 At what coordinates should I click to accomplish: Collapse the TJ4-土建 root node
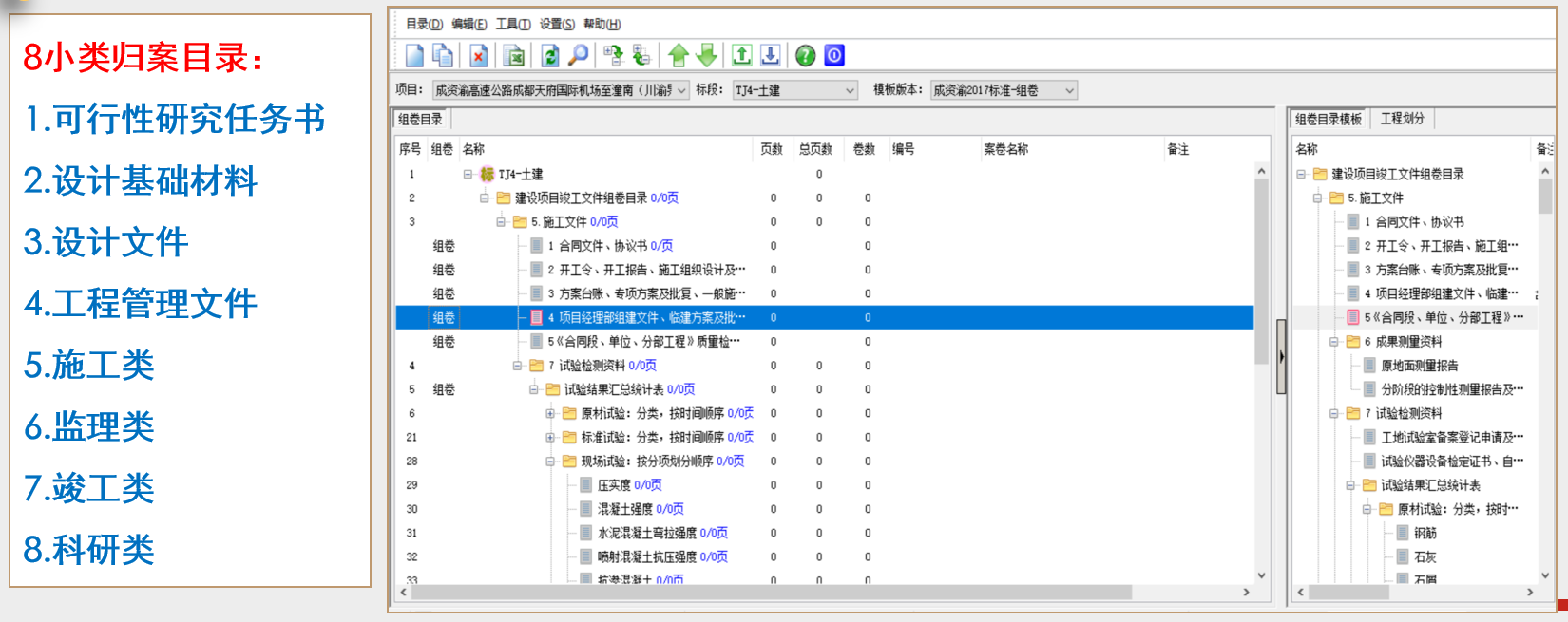click(468, 174)
